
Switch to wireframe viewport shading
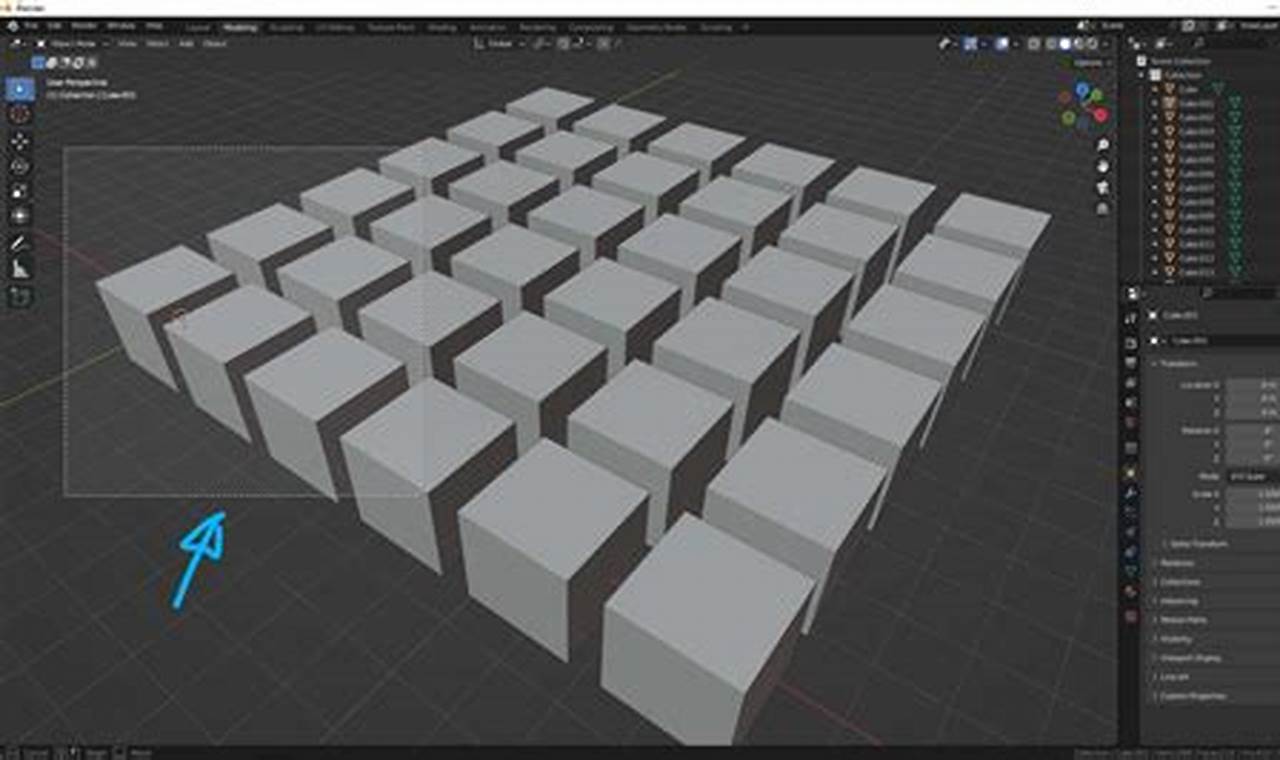tap(1049, 44)
